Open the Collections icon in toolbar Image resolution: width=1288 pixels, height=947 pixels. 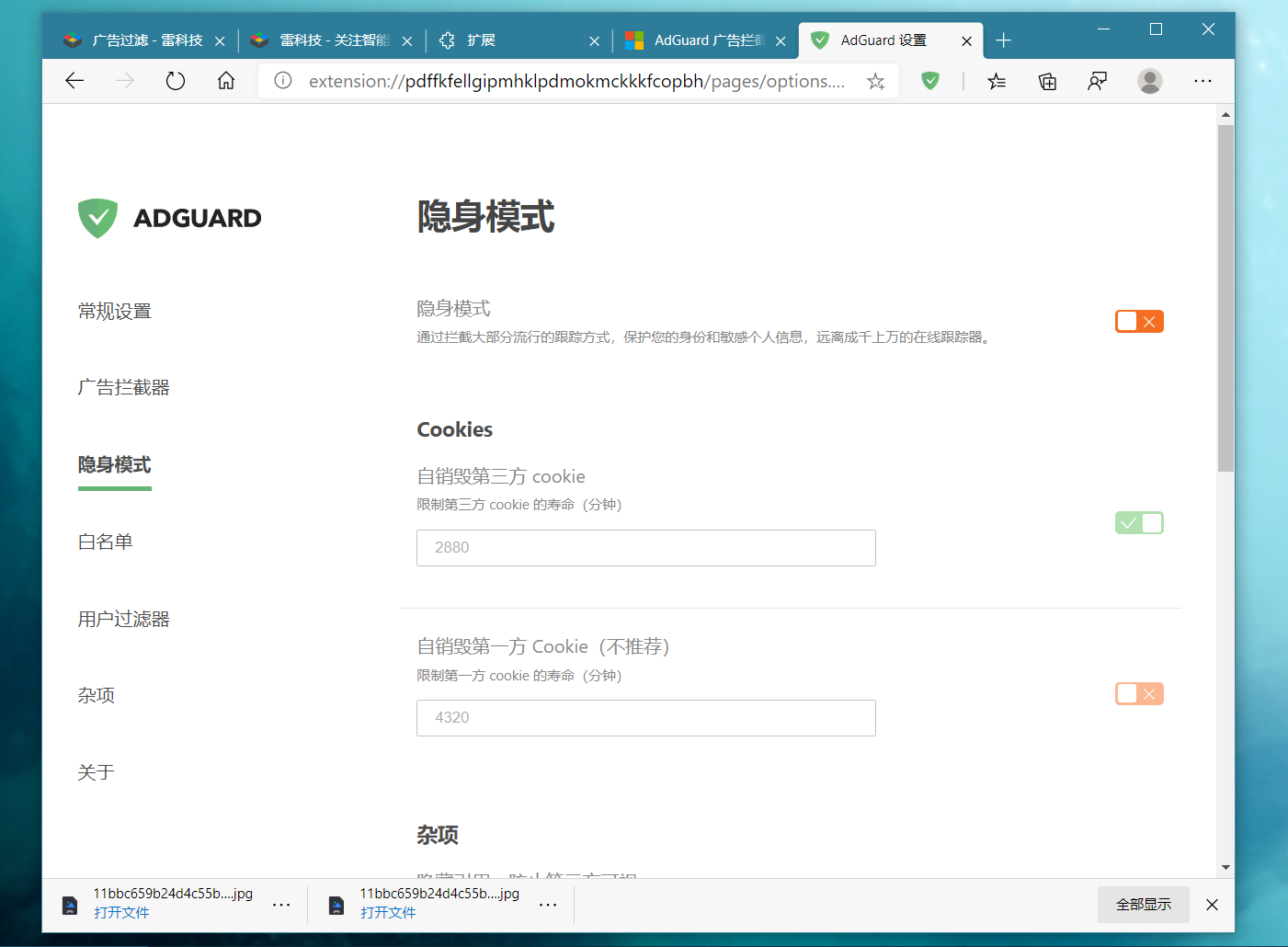pos(1047,81)
